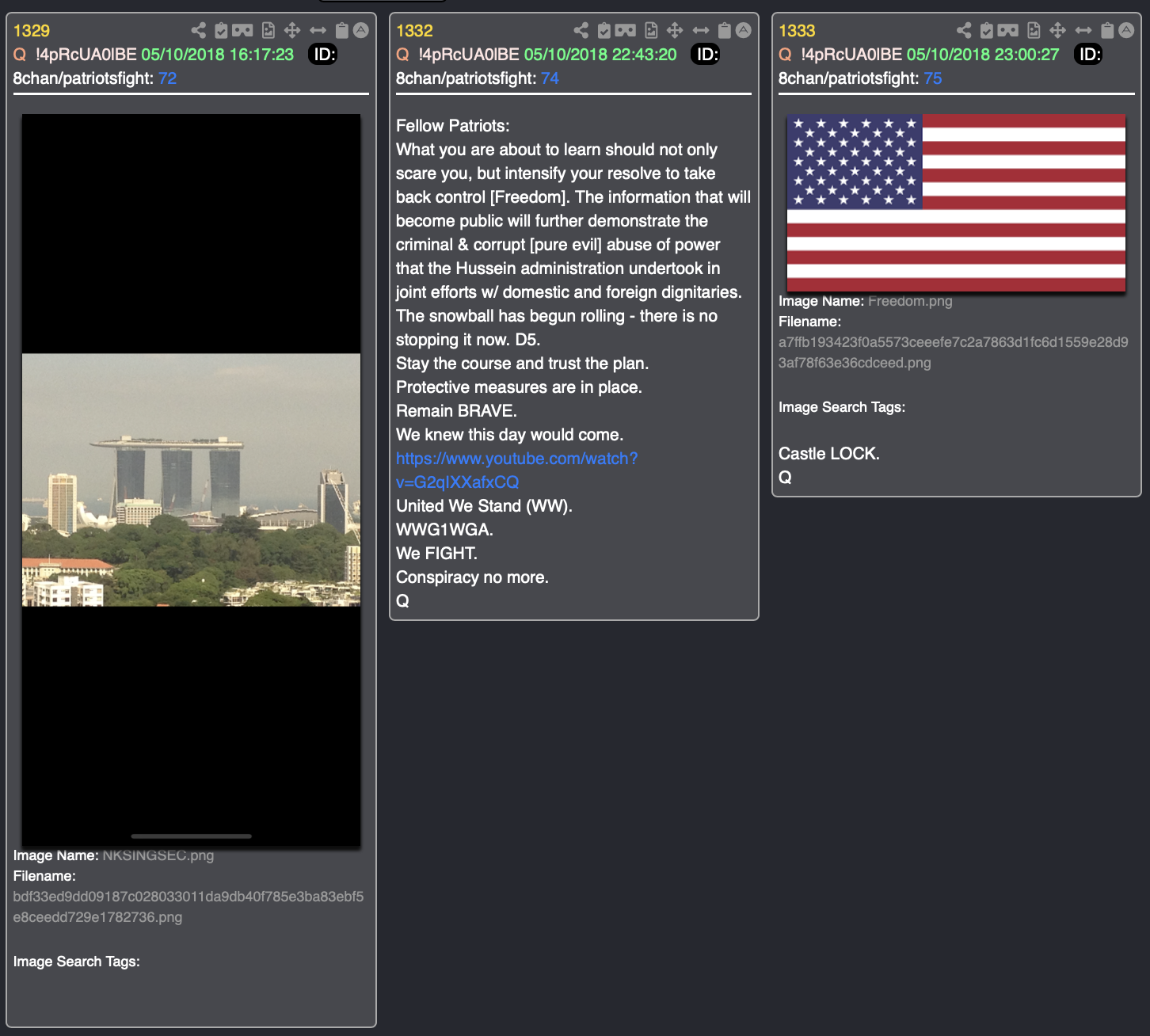Click the circled-A icon on post 1329
The width and height of the screenshot is (1150, 1036).
tap(361, 30)
